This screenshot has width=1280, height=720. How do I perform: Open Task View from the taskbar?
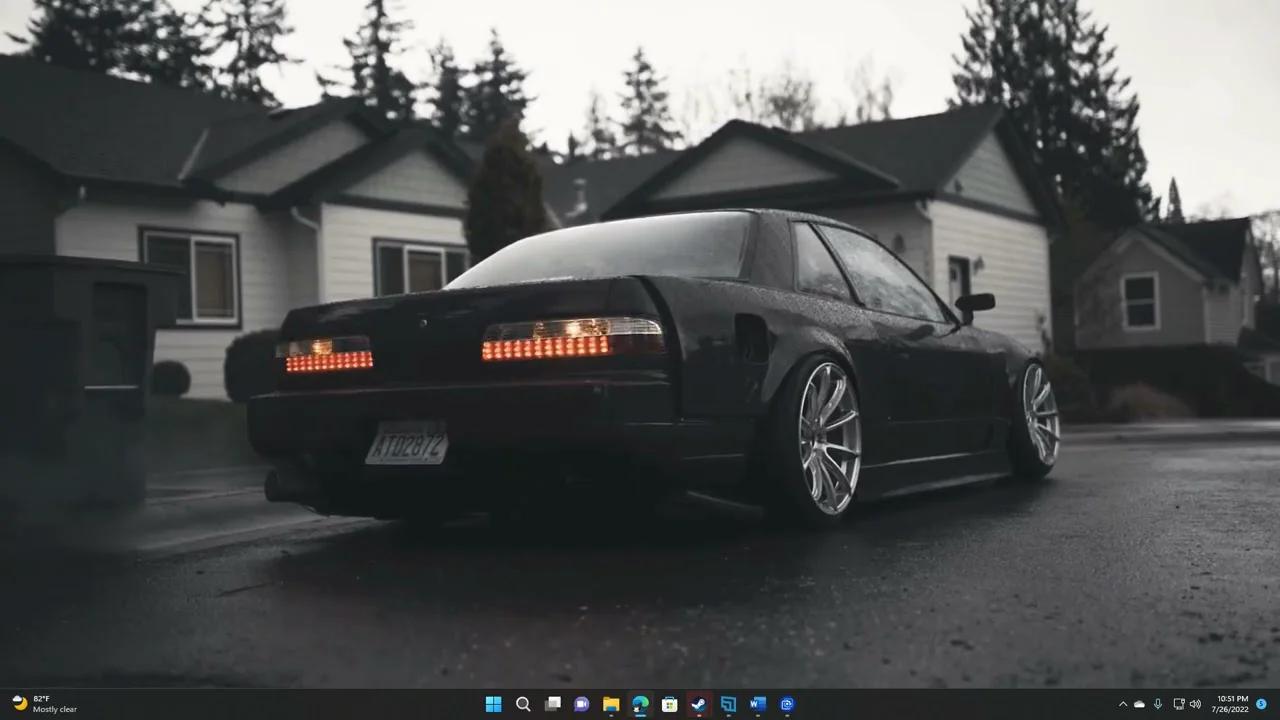pos(552,704)
